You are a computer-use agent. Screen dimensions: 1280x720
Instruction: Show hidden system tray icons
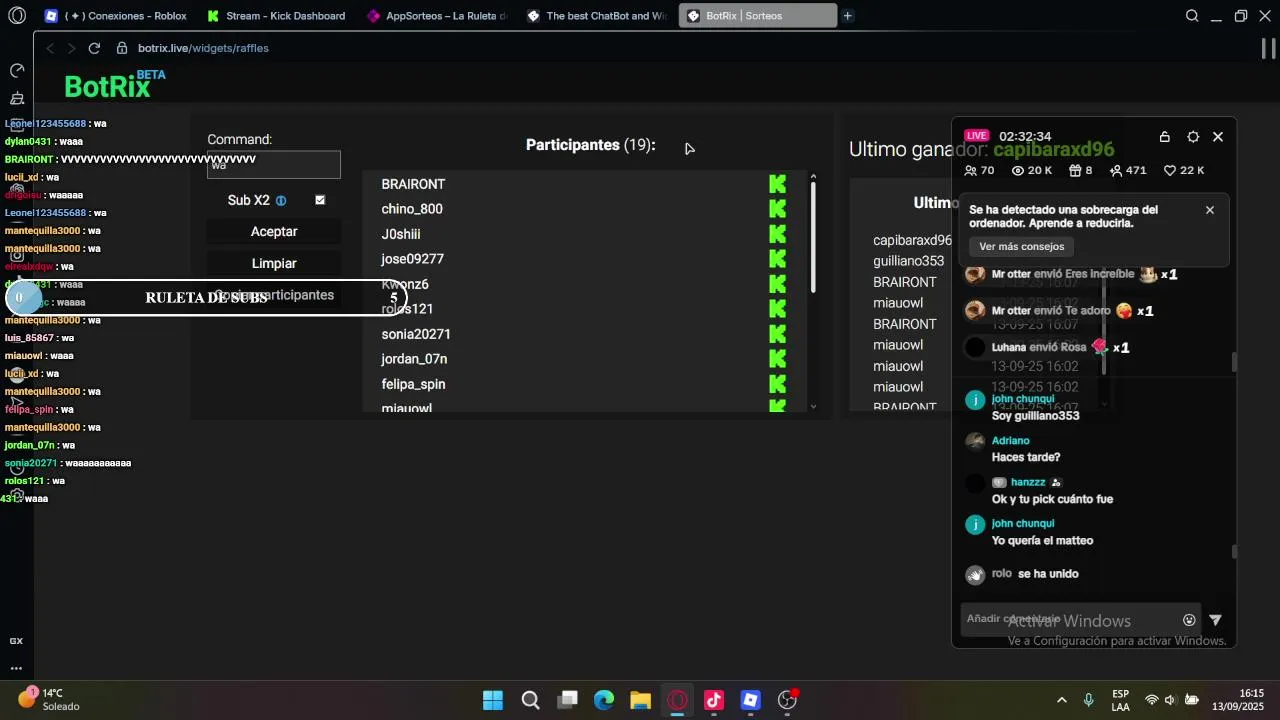tap(1061, 700)
